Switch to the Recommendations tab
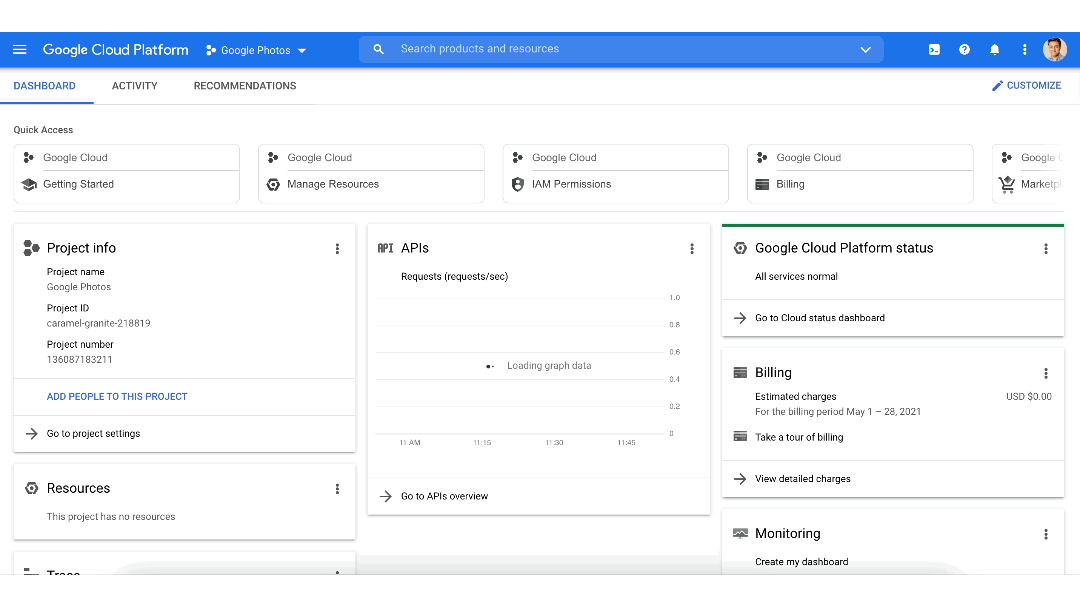 tap(245, 86)
